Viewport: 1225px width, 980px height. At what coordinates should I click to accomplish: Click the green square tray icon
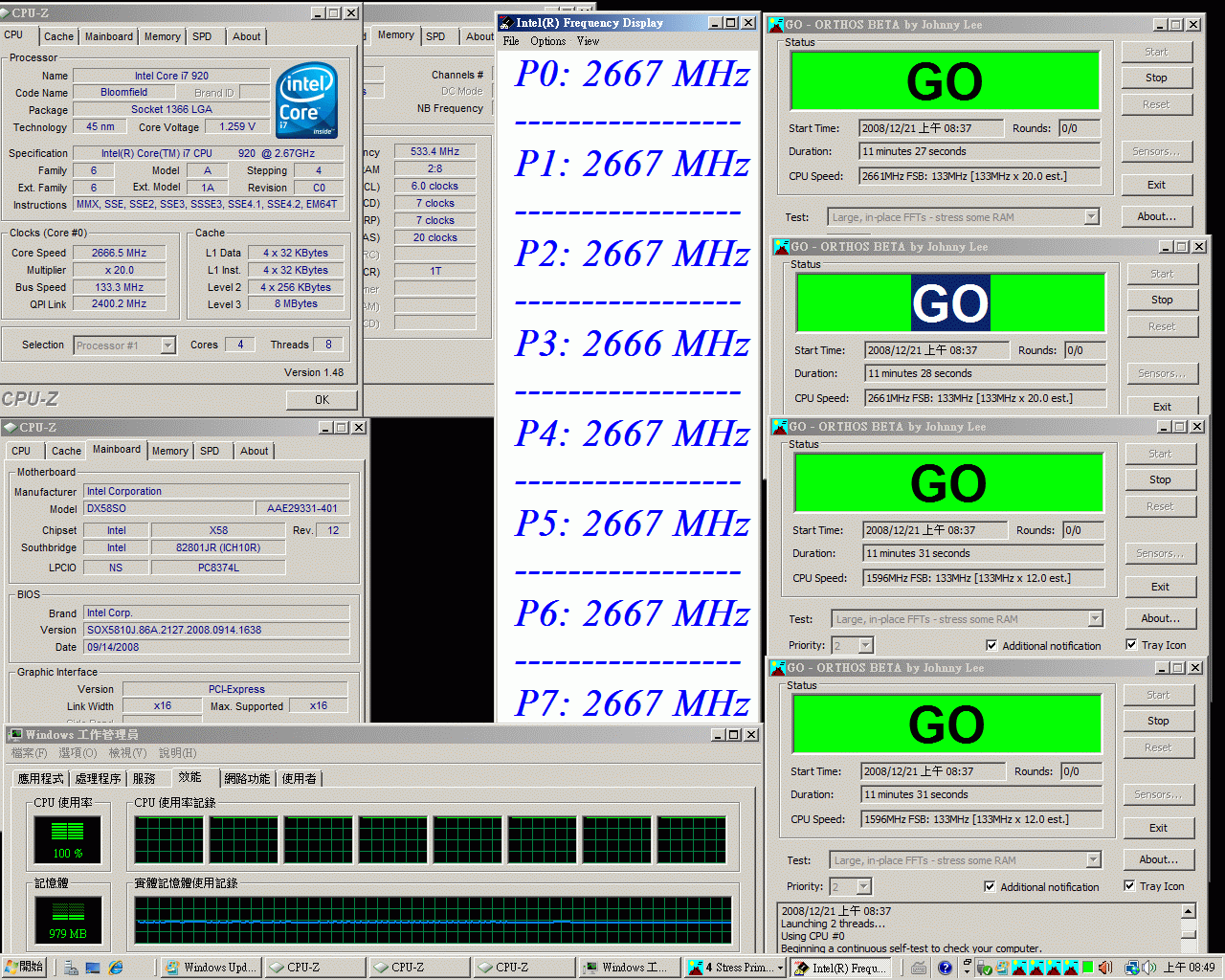click(x=1090, y=969)
